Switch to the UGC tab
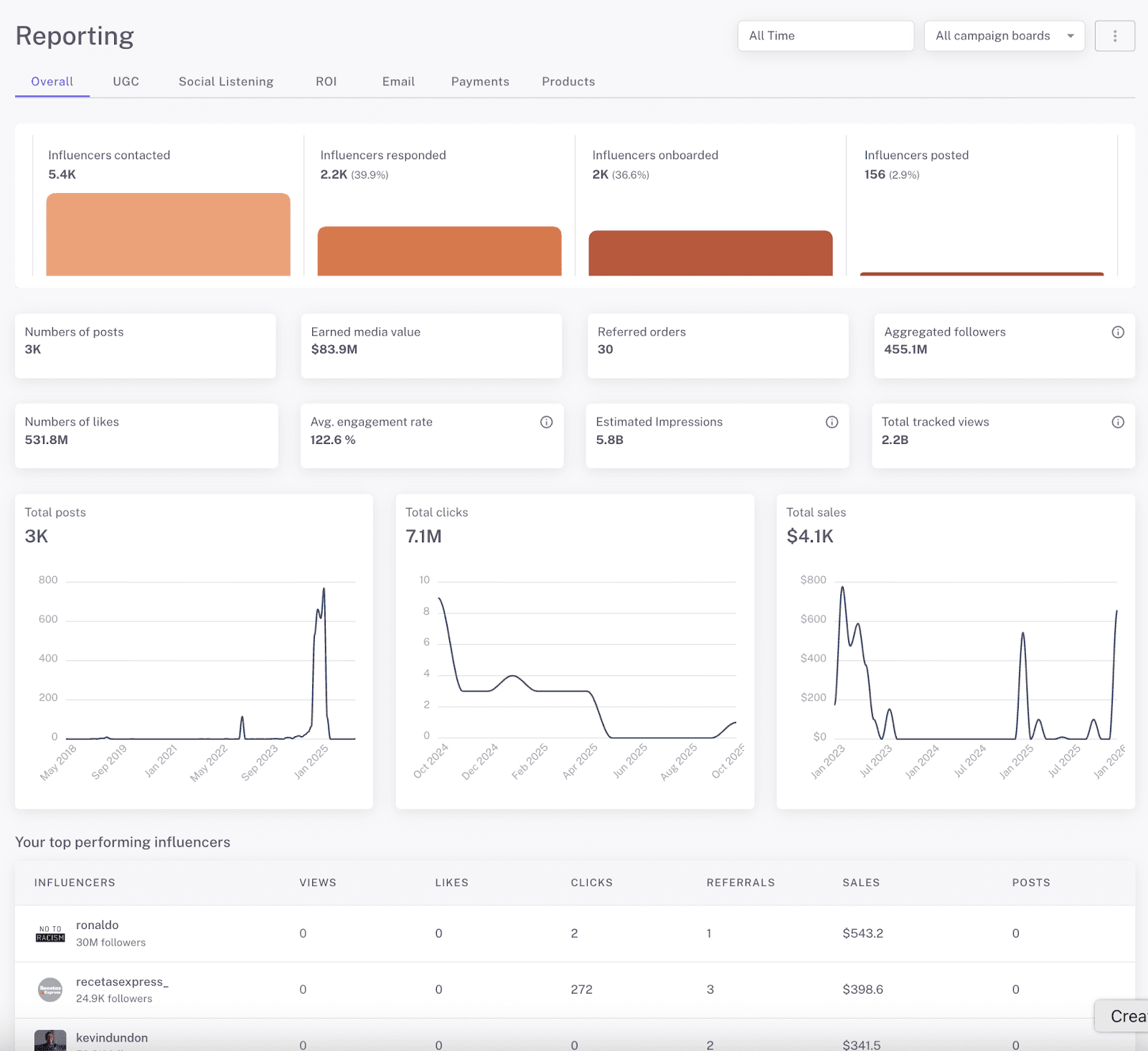The width and height of the screenshot is (1148, 1051). pyautogui.click(x=126, y=82)
